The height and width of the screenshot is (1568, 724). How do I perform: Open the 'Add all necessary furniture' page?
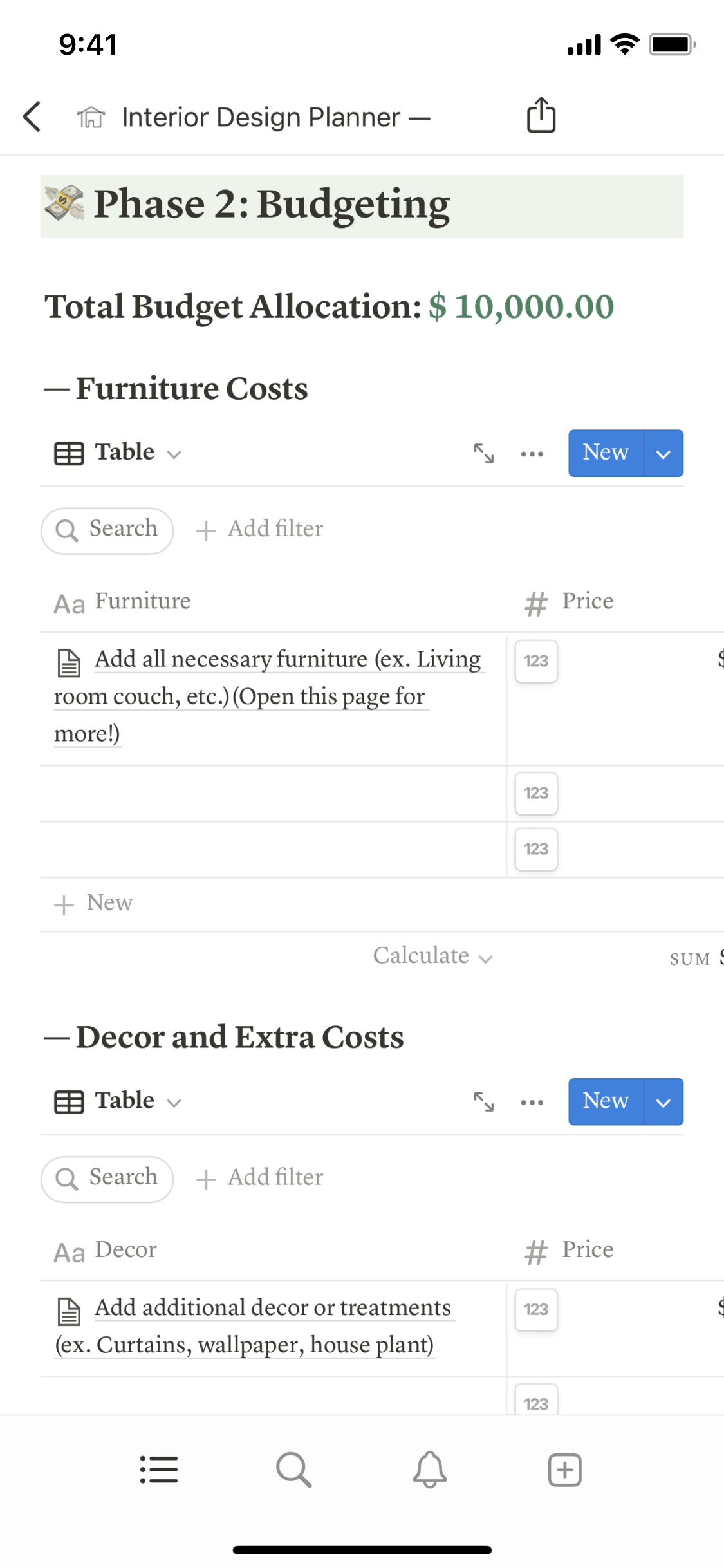(287, 660)
